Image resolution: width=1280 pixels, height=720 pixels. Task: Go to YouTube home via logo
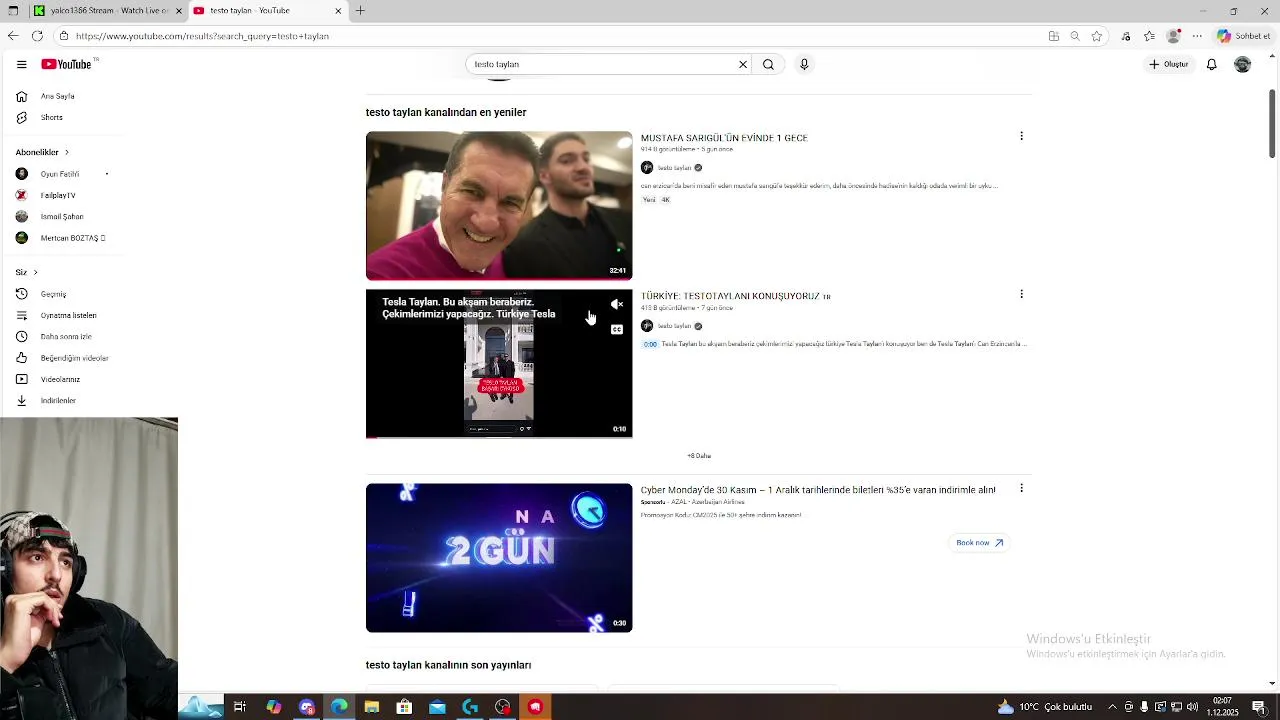click(67, 64)
